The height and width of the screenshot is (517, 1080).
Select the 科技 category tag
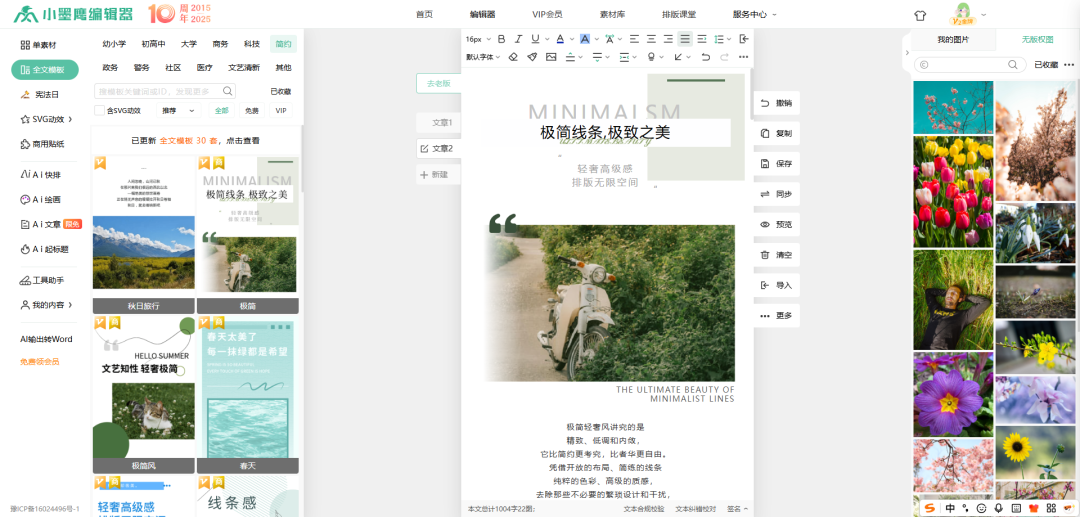(252, 44)
